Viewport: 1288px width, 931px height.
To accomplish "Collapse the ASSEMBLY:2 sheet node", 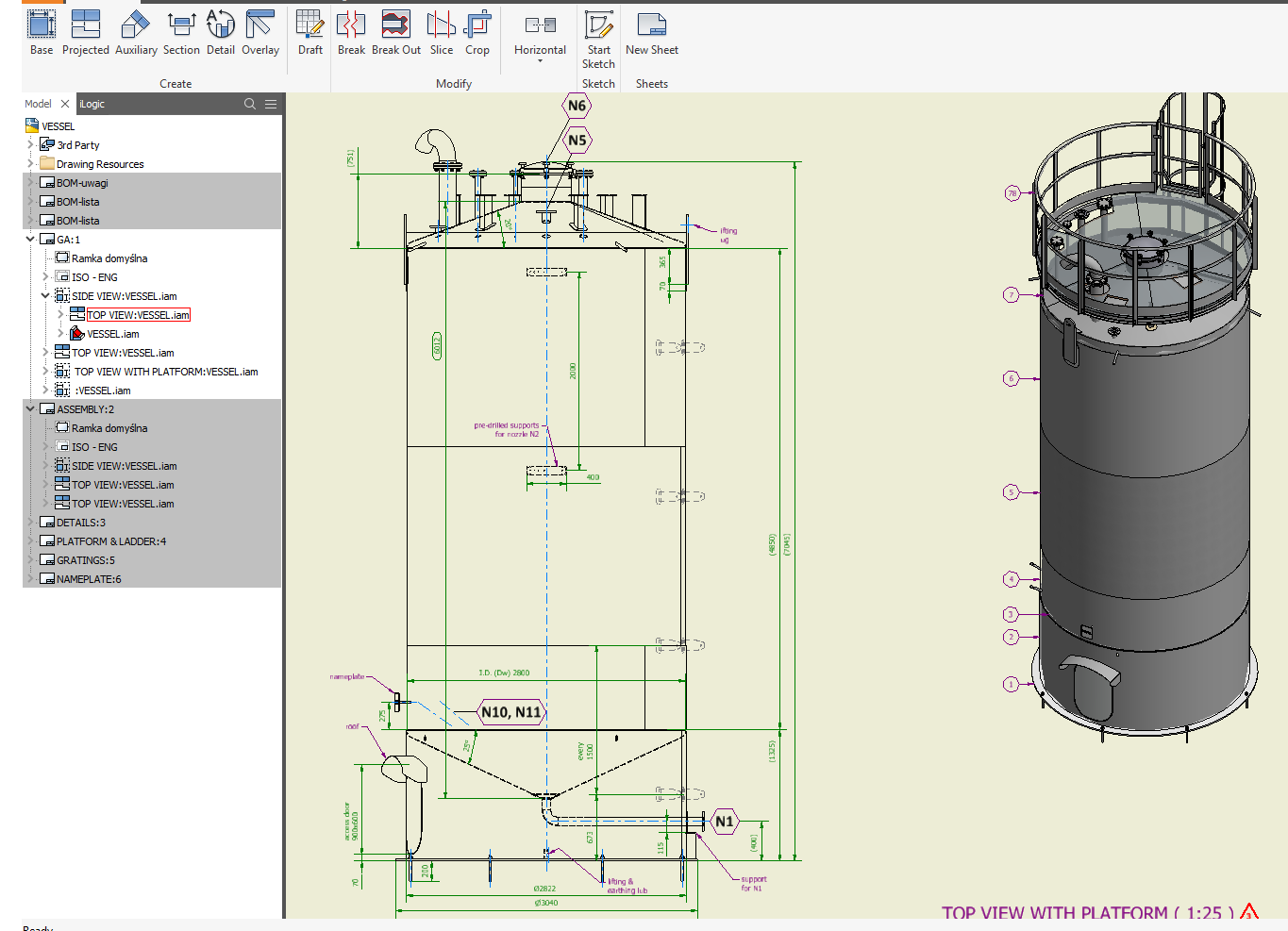I will pyautogui.click(x=30, y=408).
